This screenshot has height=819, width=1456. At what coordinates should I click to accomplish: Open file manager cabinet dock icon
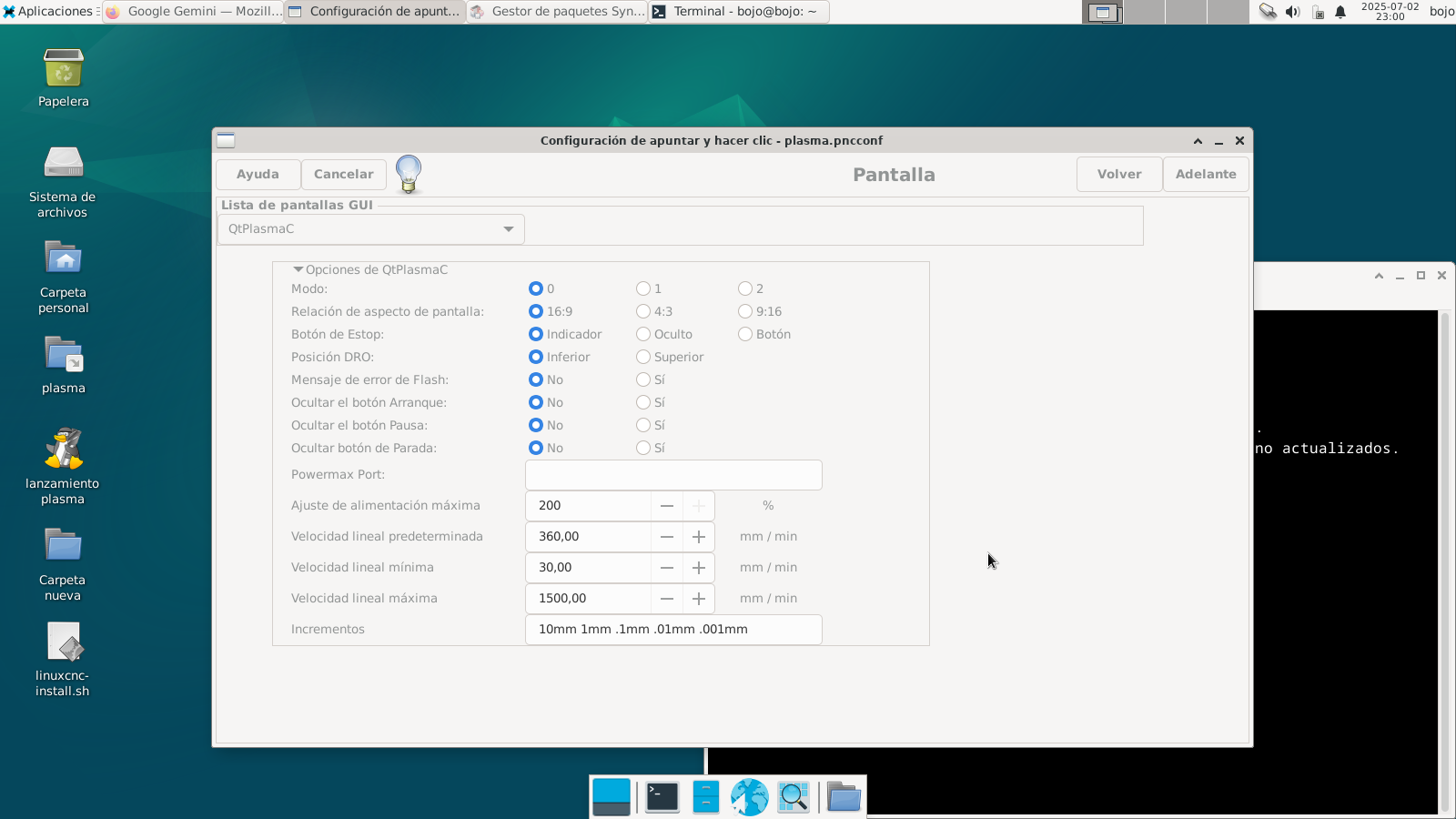pos(706,797)
